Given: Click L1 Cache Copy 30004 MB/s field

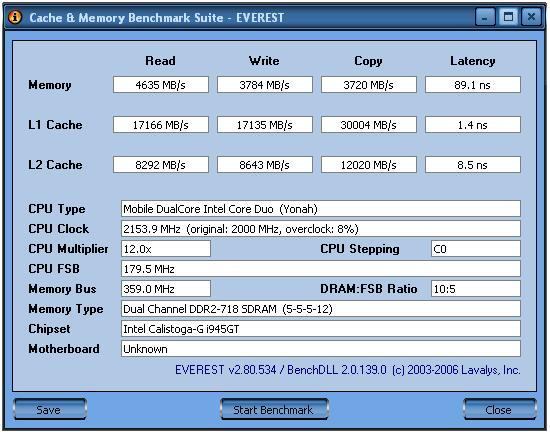Looking at the screenshot, I should tap(369, 124).
